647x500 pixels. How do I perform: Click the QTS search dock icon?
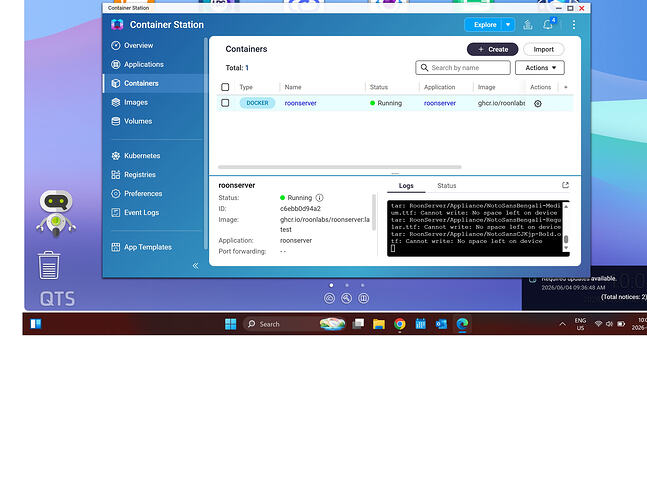point(347,298)
